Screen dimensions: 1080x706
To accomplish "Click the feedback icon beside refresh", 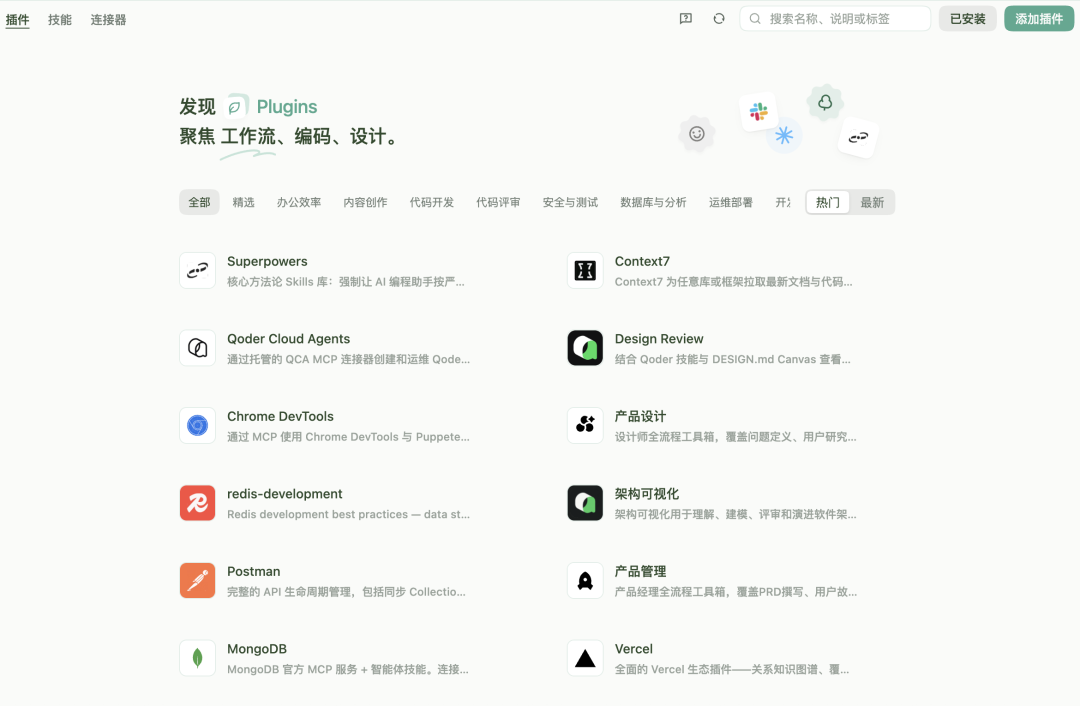I will coord(685,19).
